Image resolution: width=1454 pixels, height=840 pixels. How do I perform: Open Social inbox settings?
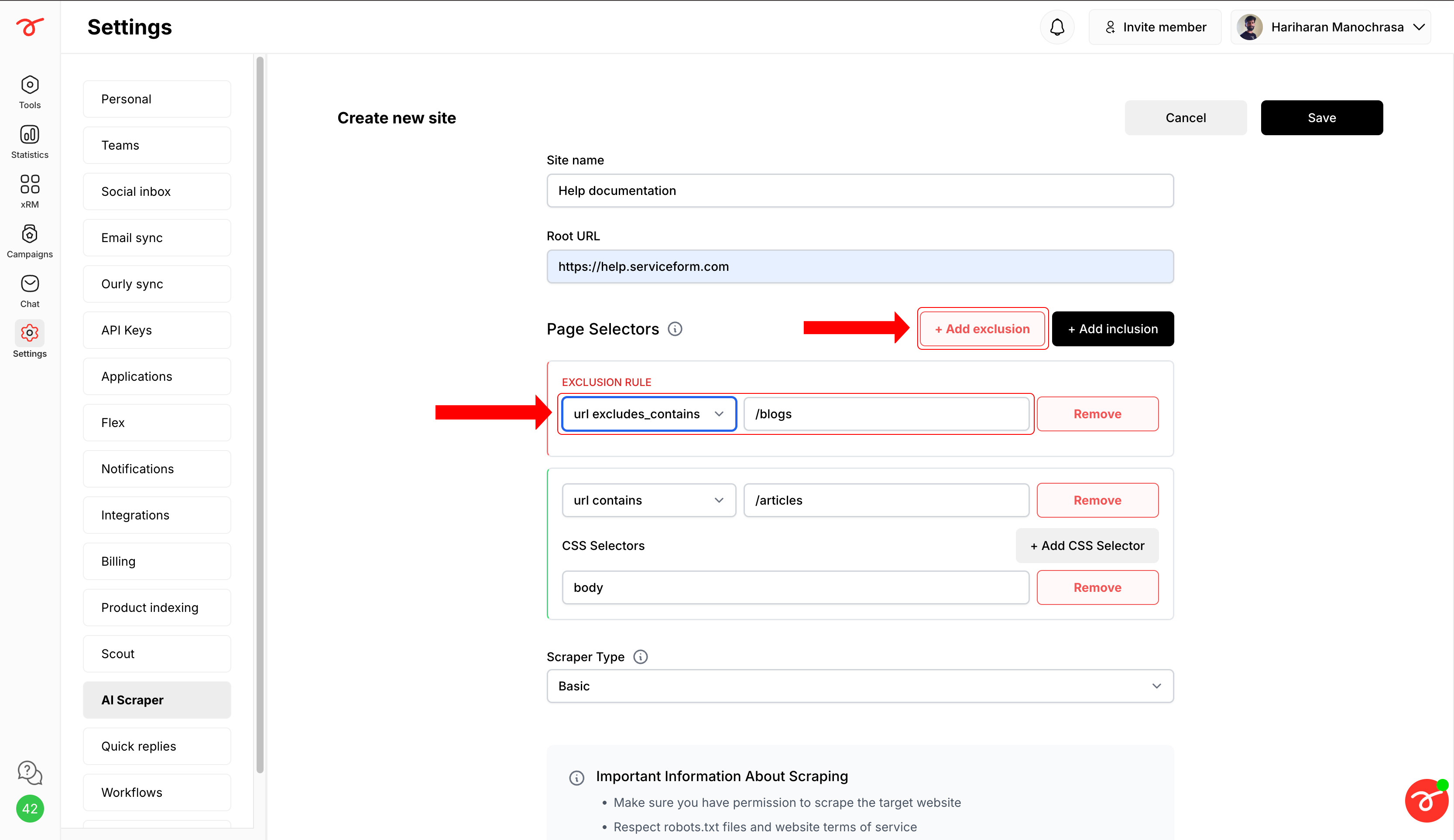(x=157, y=191)
